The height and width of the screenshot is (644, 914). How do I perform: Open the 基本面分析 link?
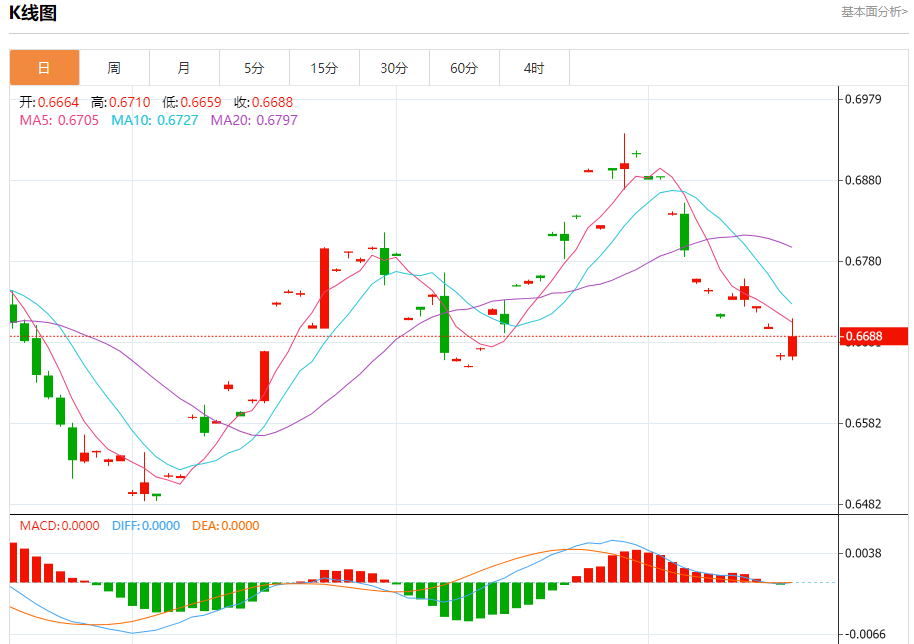click(x=874, y=12)
